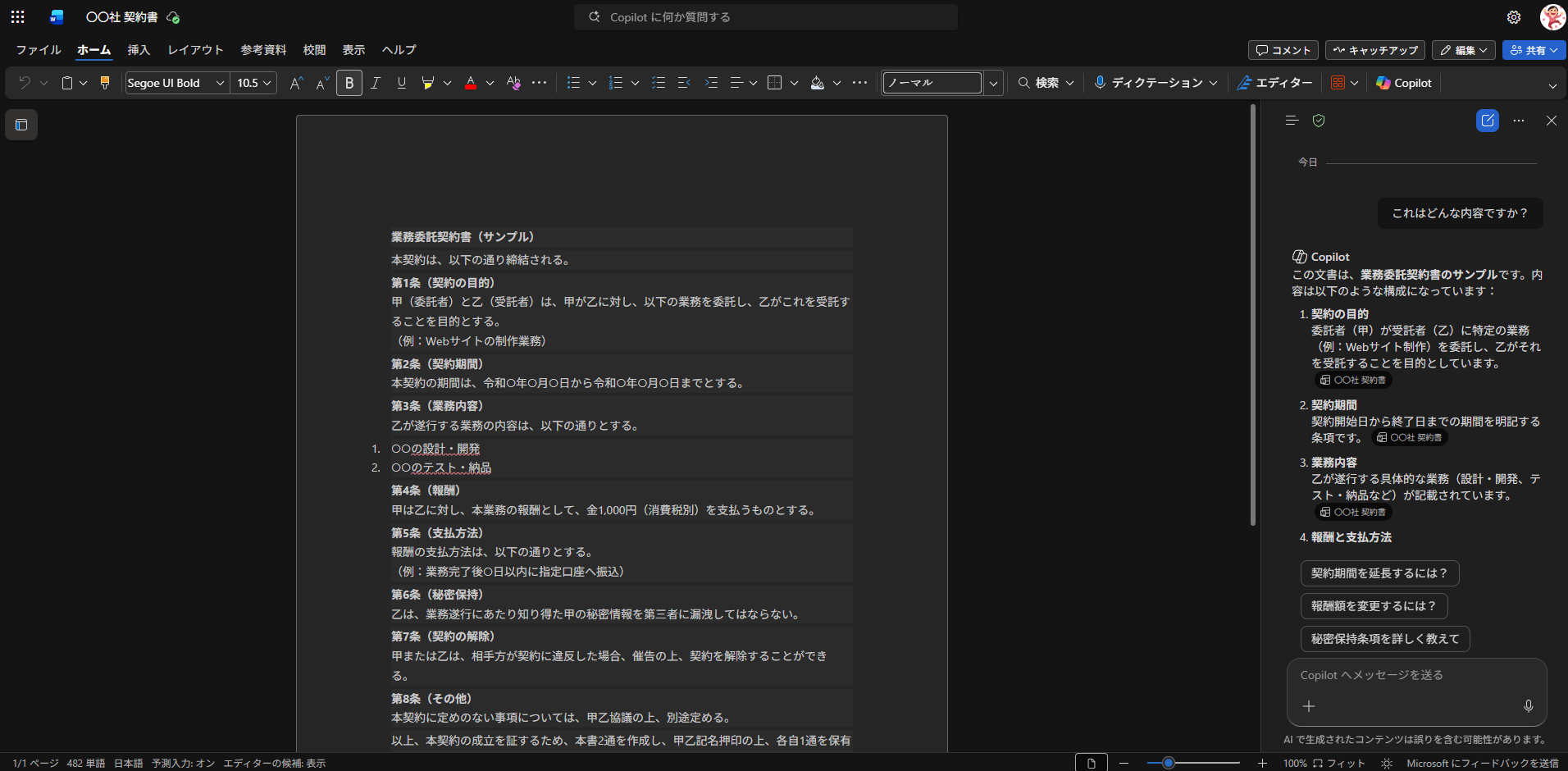Click the microphone icon in Copilot input

click(x=1528, y=706)
